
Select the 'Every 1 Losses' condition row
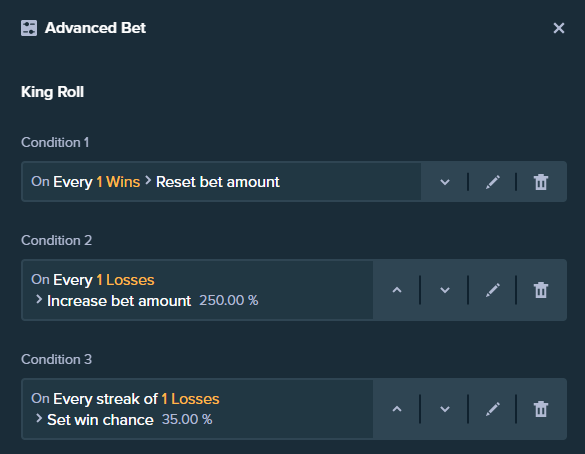pyautogui.click(x=197, y=290)
